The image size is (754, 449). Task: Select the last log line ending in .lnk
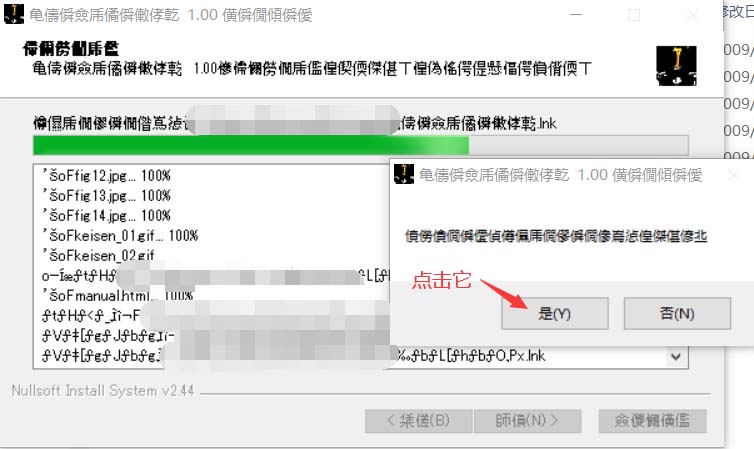tap(293, 356)
